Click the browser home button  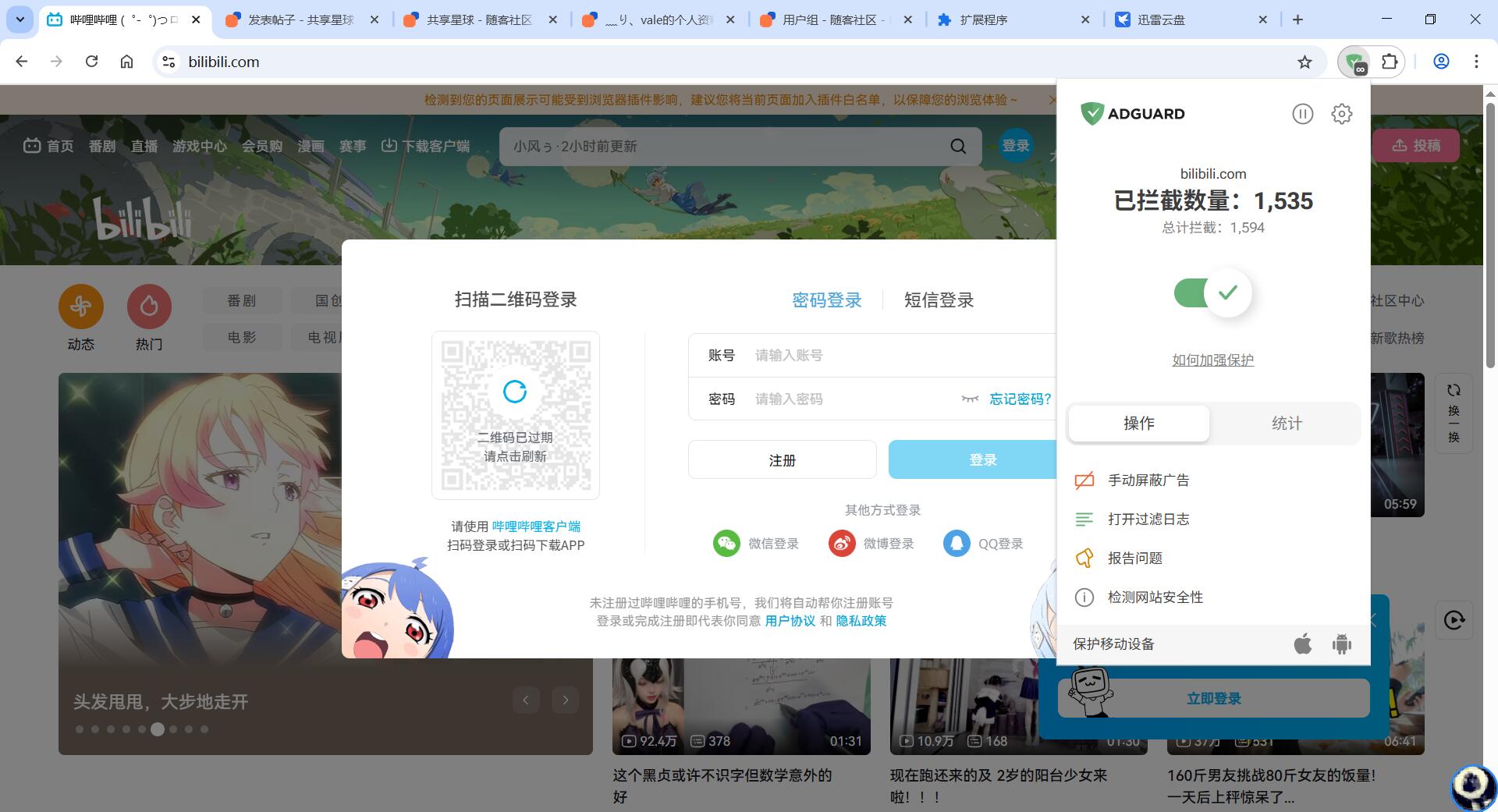click(126, 62)
